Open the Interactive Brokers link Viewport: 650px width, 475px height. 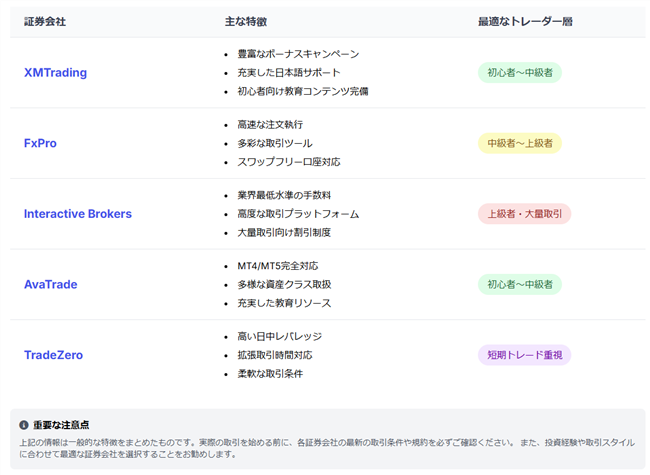(78, 214)
